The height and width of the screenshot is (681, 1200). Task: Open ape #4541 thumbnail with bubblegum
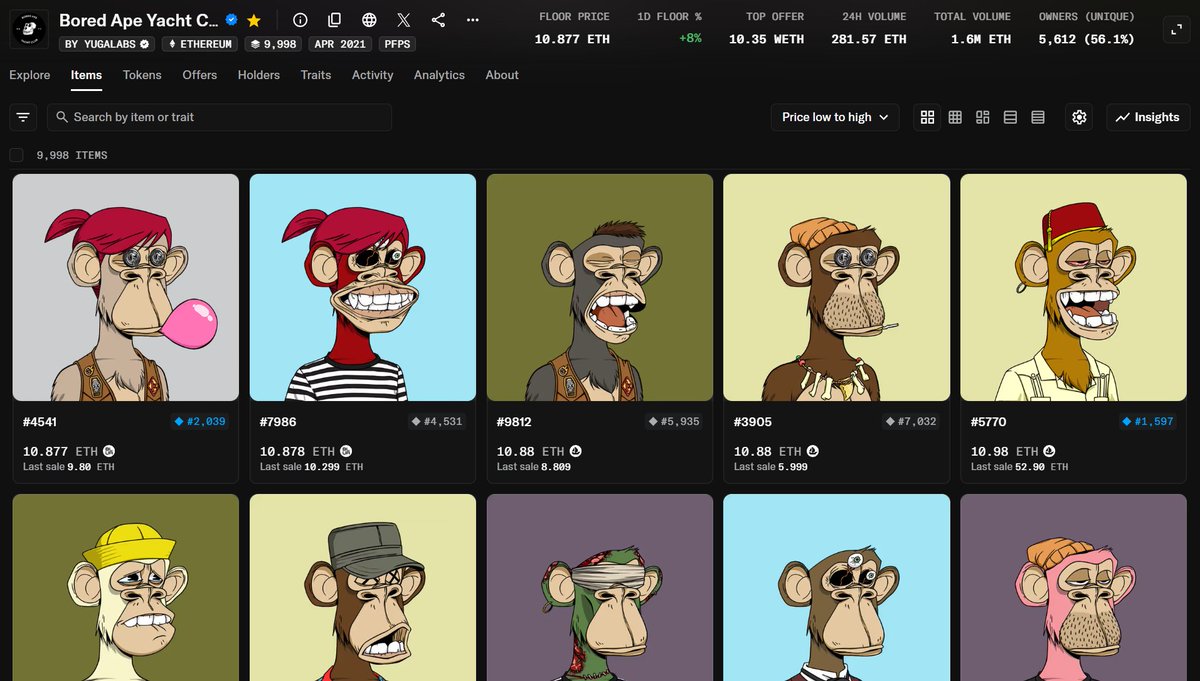[126, 288]
